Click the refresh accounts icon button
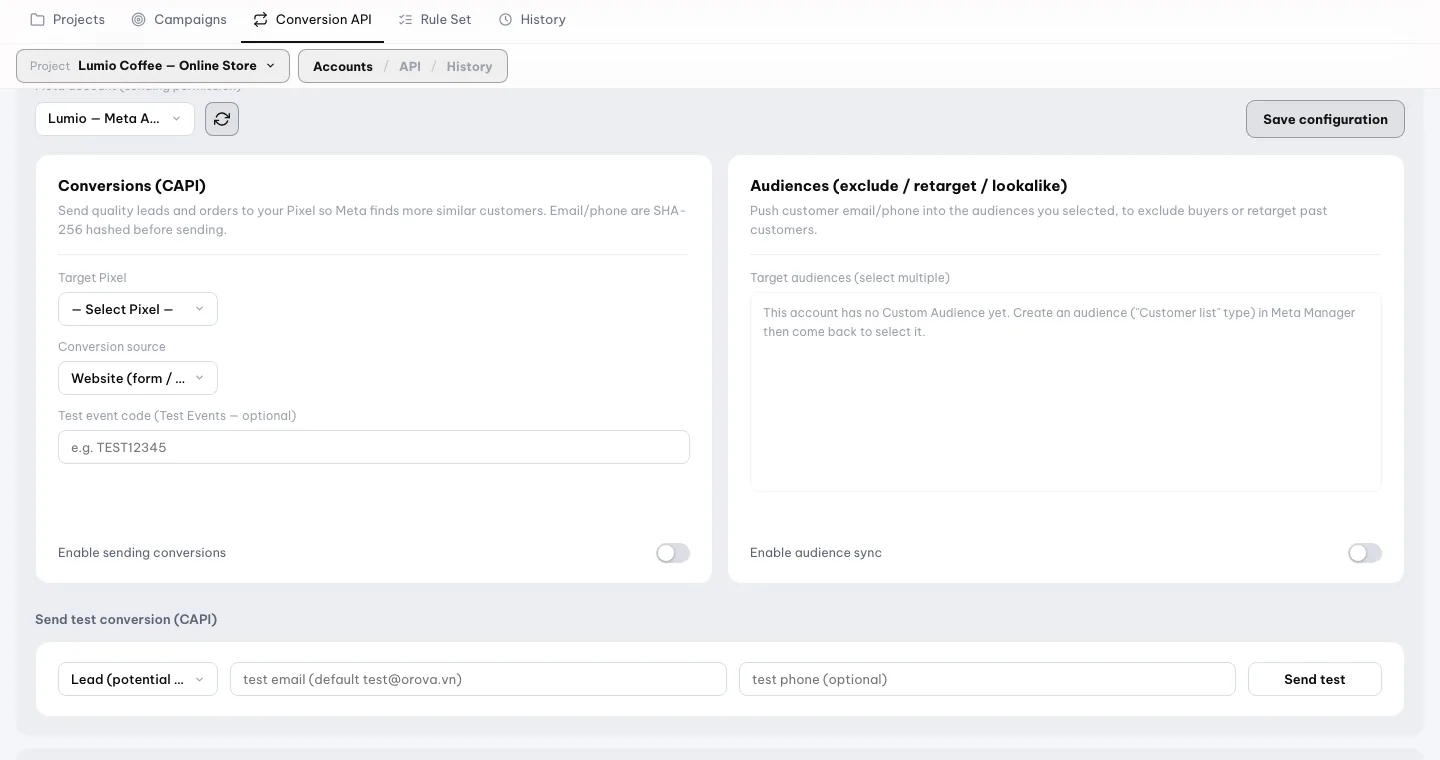Image resolution: width=1440 pixels, height=760 pixels. click(222, 119)
